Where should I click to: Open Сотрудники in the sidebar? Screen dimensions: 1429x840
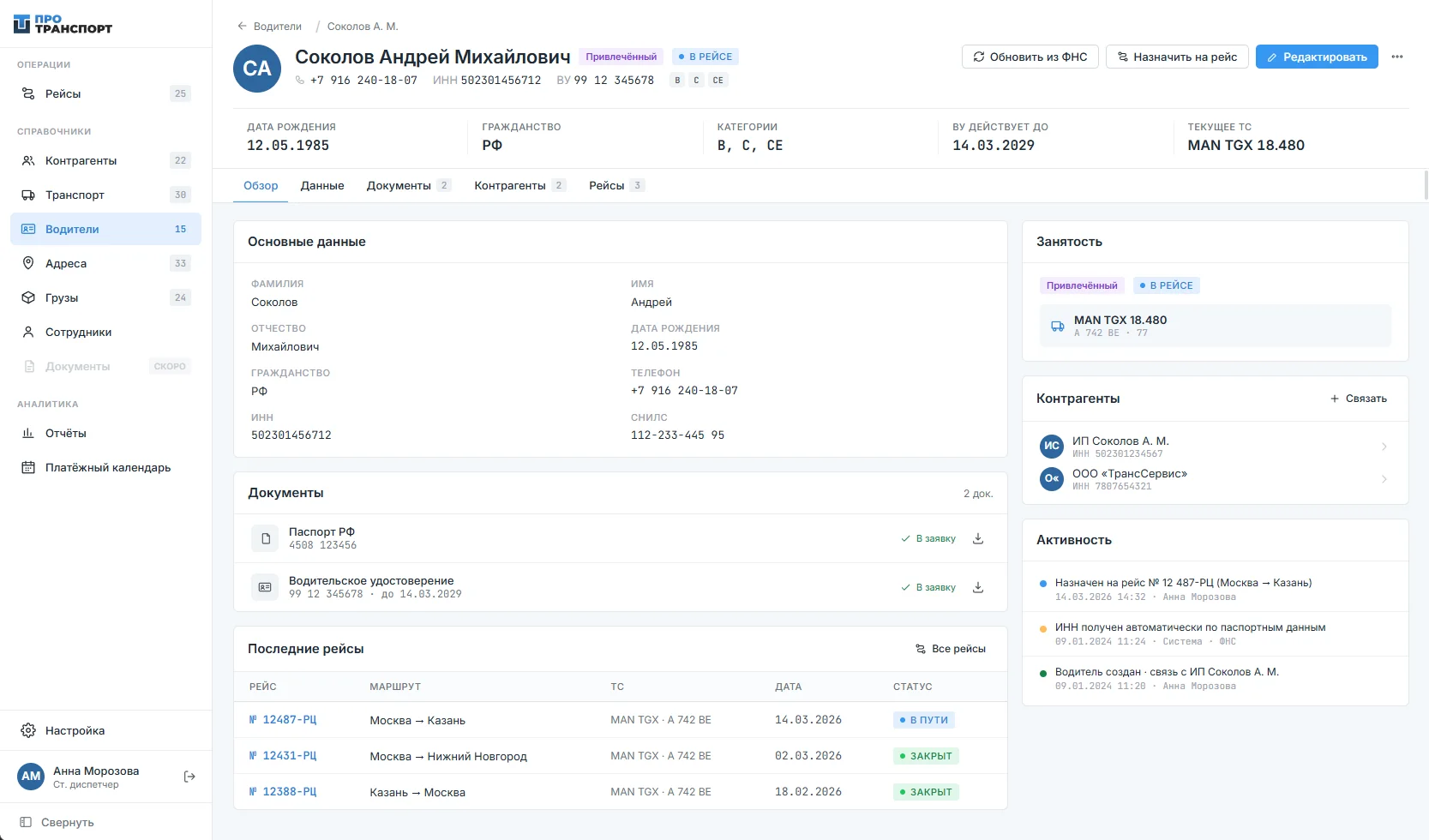(x=106, y=332)
